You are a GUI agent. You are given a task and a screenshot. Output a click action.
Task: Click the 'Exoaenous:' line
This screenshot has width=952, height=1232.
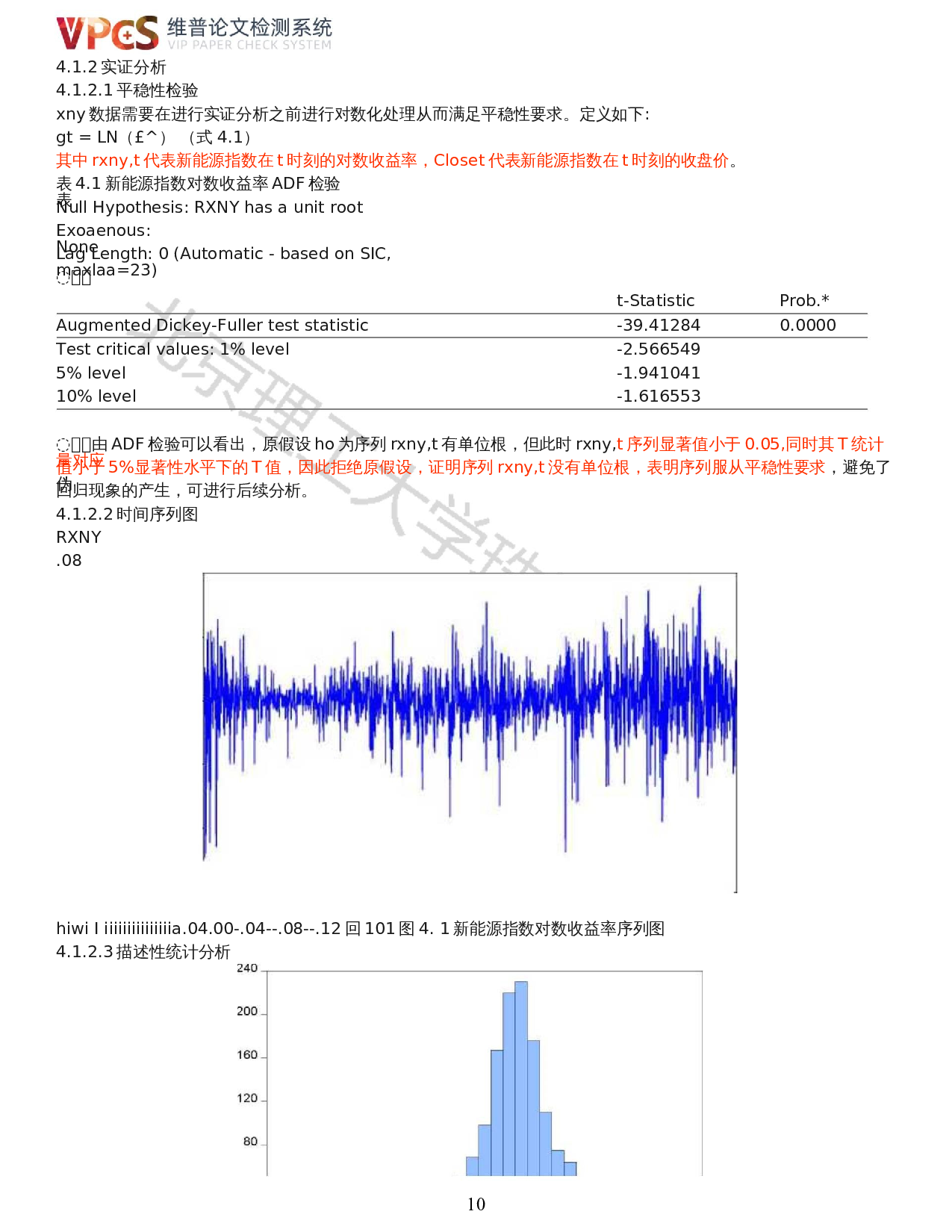[x=104, y=231]
